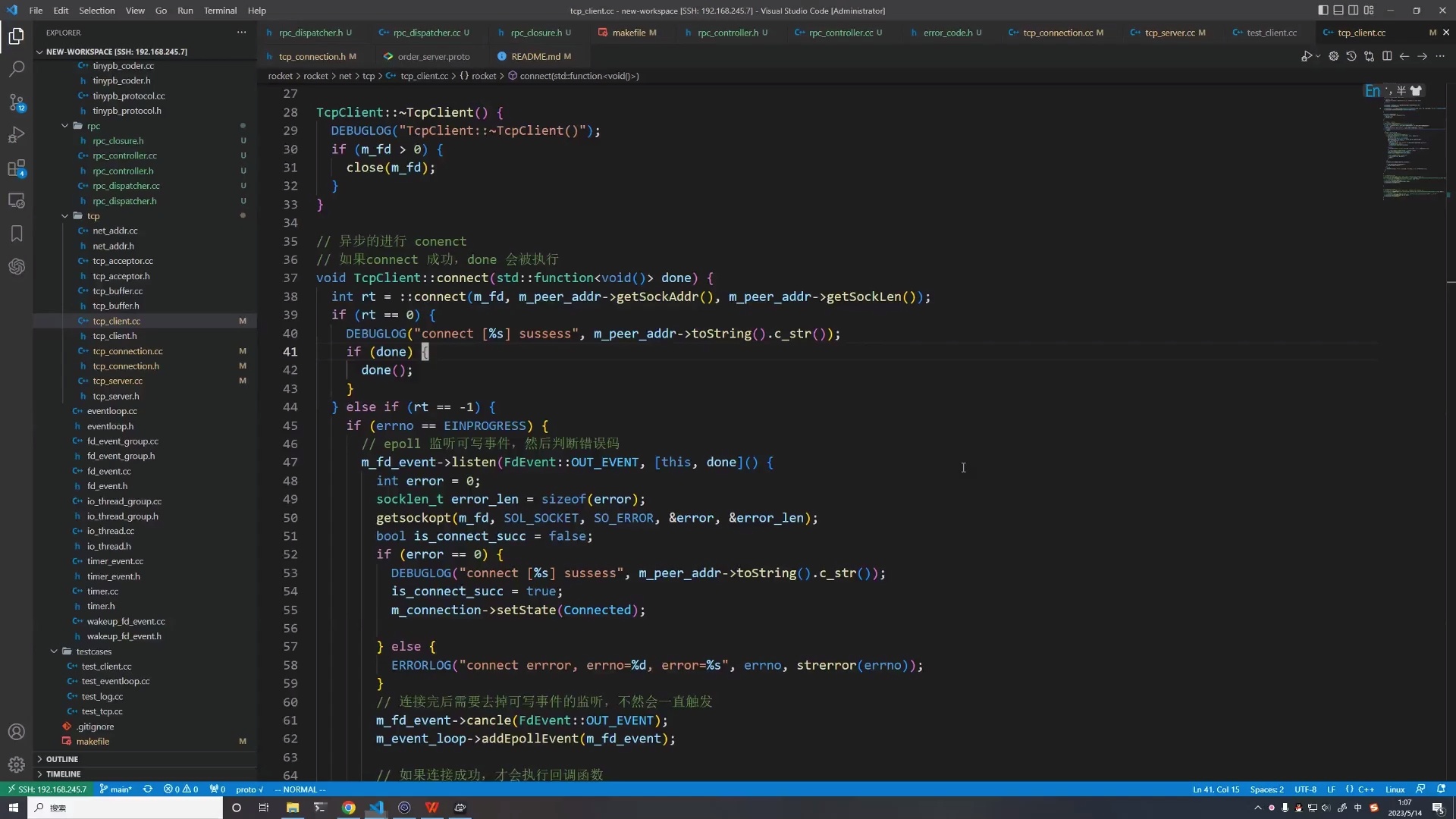Open the SSH: 192.168.245.7 remote indicator

tap(47, 789)
